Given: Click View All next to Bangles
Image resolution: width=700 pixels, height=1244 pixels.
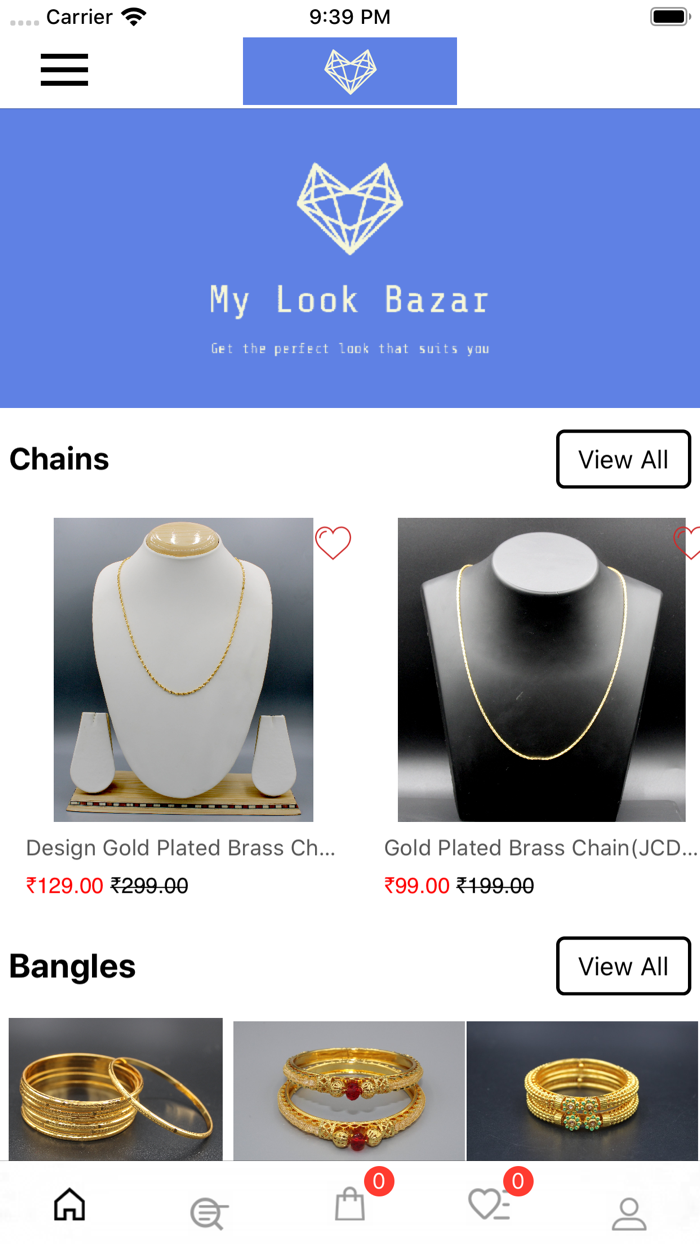Looking at the screenshot, I should (623, 966).
